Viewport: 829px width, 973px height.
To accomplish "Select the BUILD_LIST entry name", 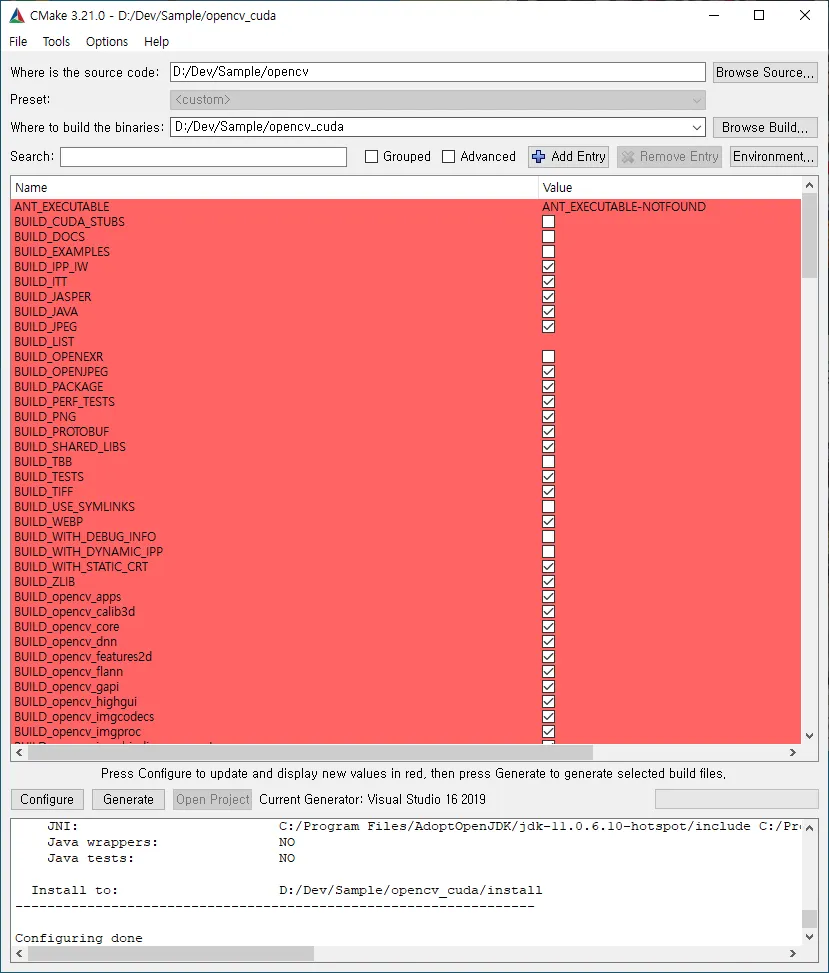I will click(x=44, y=342).
